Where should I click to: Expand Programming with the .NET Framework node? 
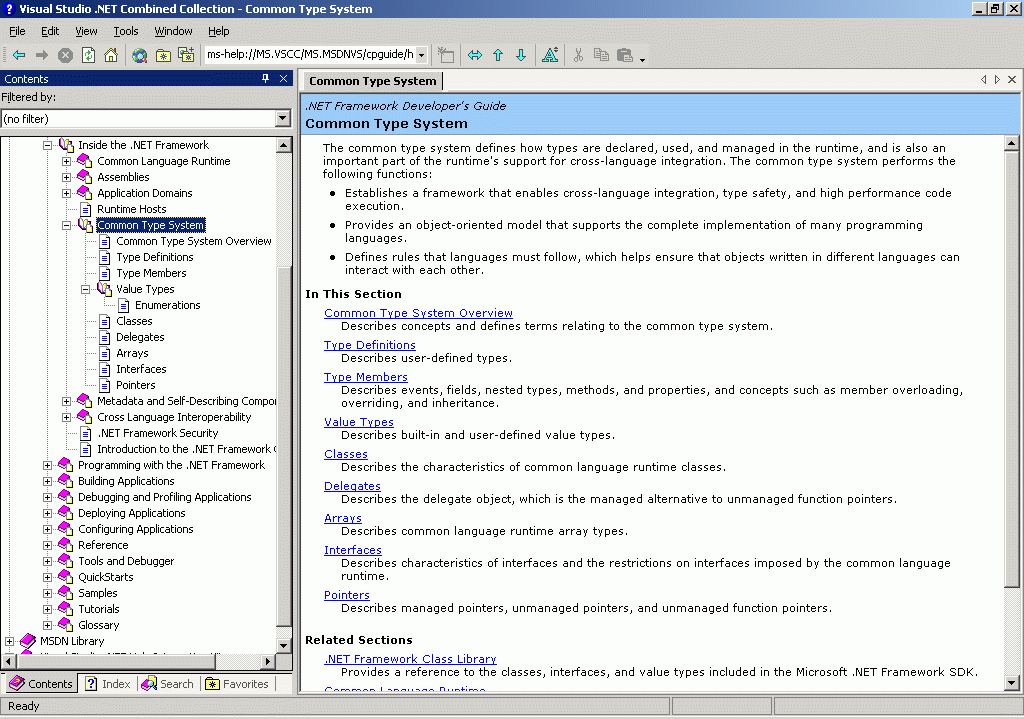[48, 465]
